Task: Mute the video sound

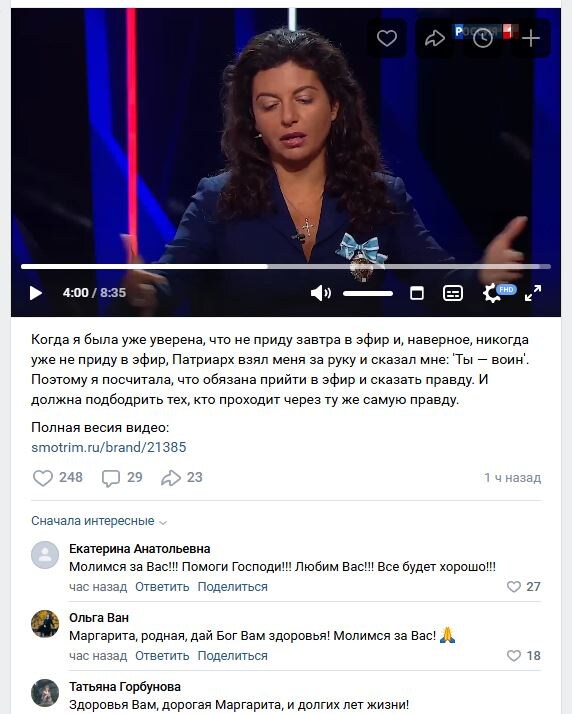Action: (x=321, y=293)
